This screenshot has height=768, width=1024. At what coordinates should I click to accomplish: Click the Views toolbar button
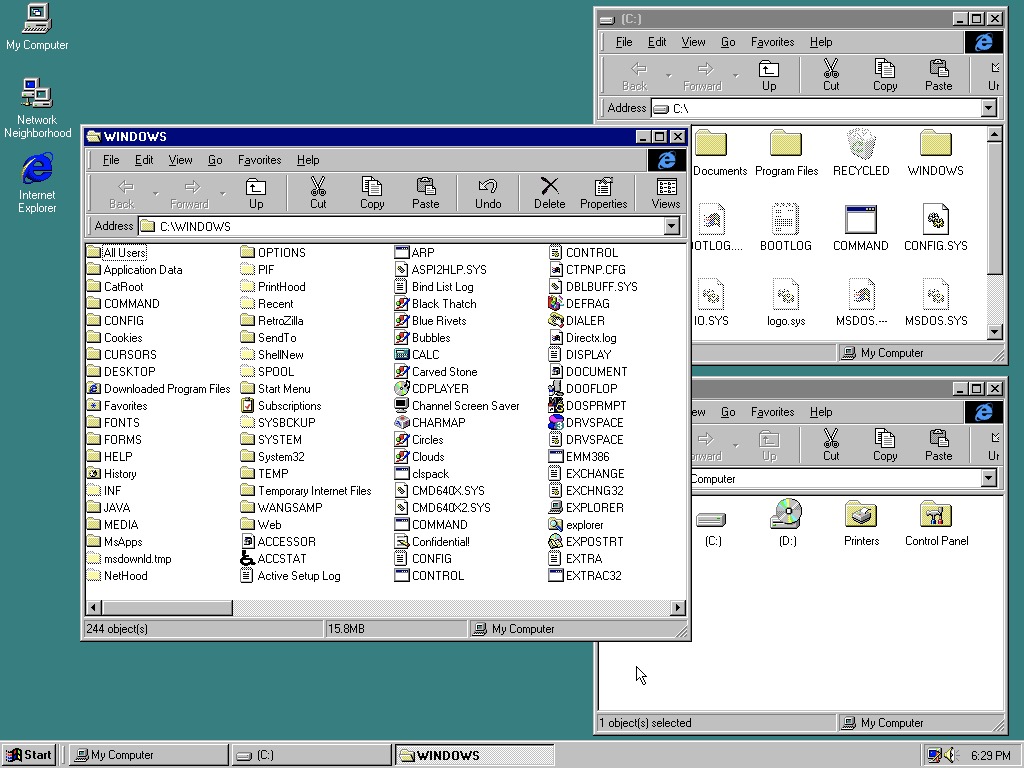[666, 193]
